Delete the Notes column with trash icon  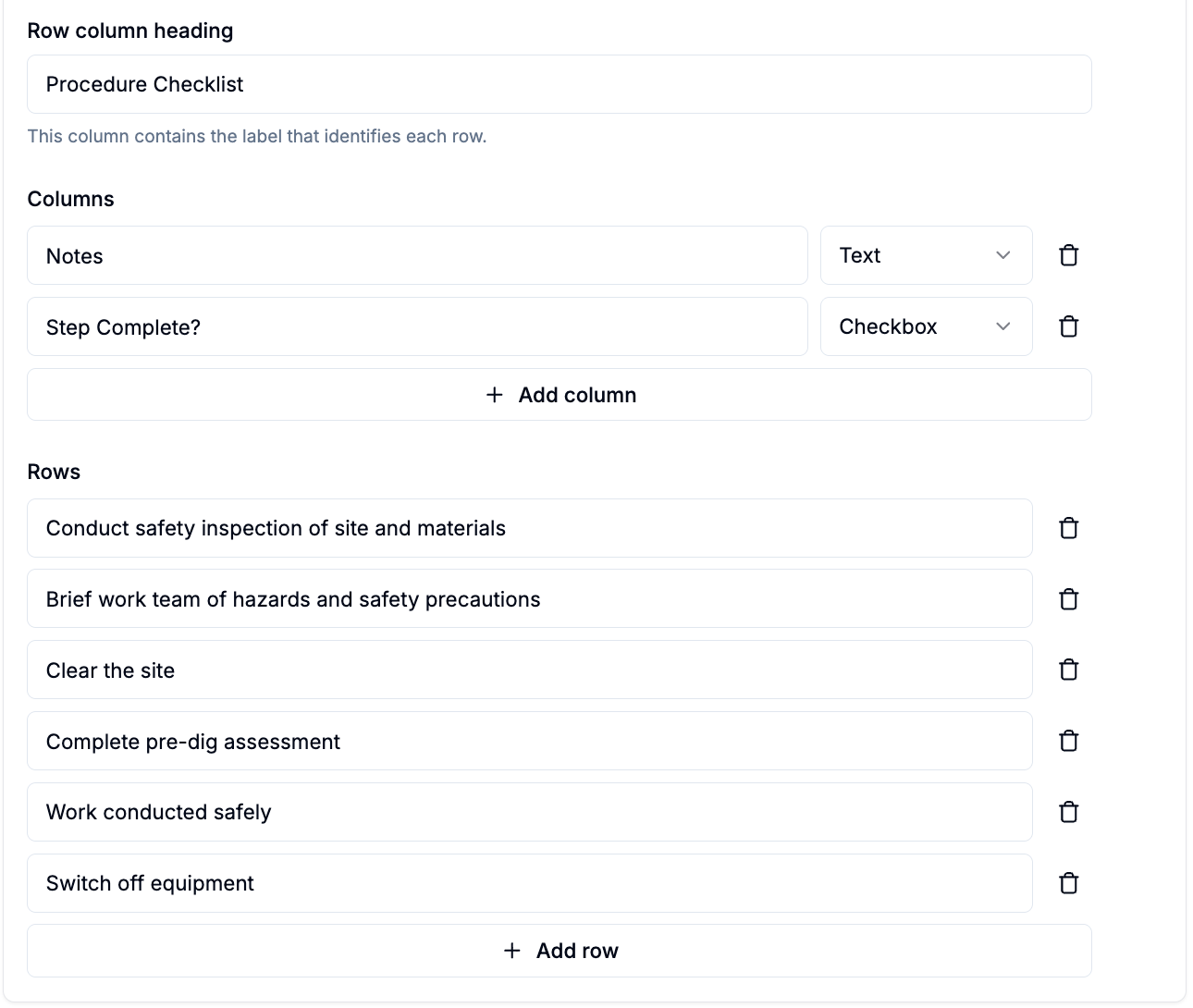click(1068, 255)
